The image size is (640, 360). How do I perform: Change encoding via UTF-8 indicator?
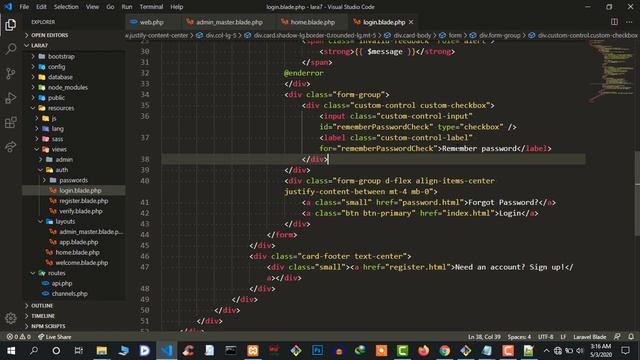click(x=546, y=337)
